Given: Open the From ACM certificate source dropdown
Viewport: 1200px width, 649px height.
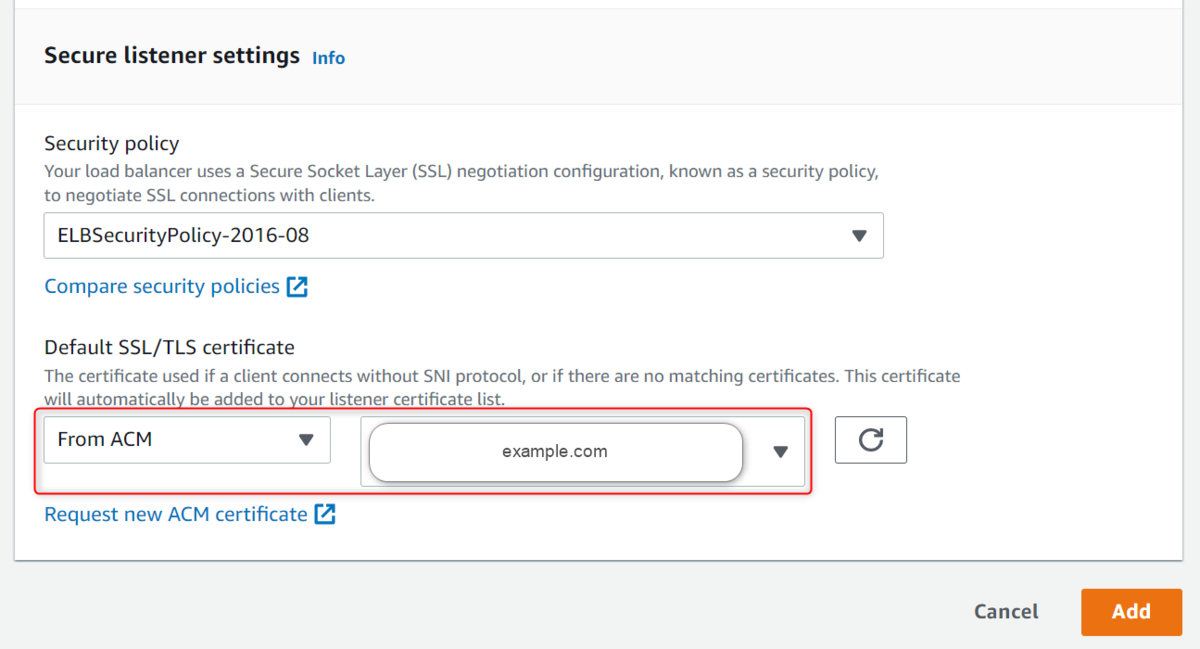Looking at the screenshot, I should (187, 439).
